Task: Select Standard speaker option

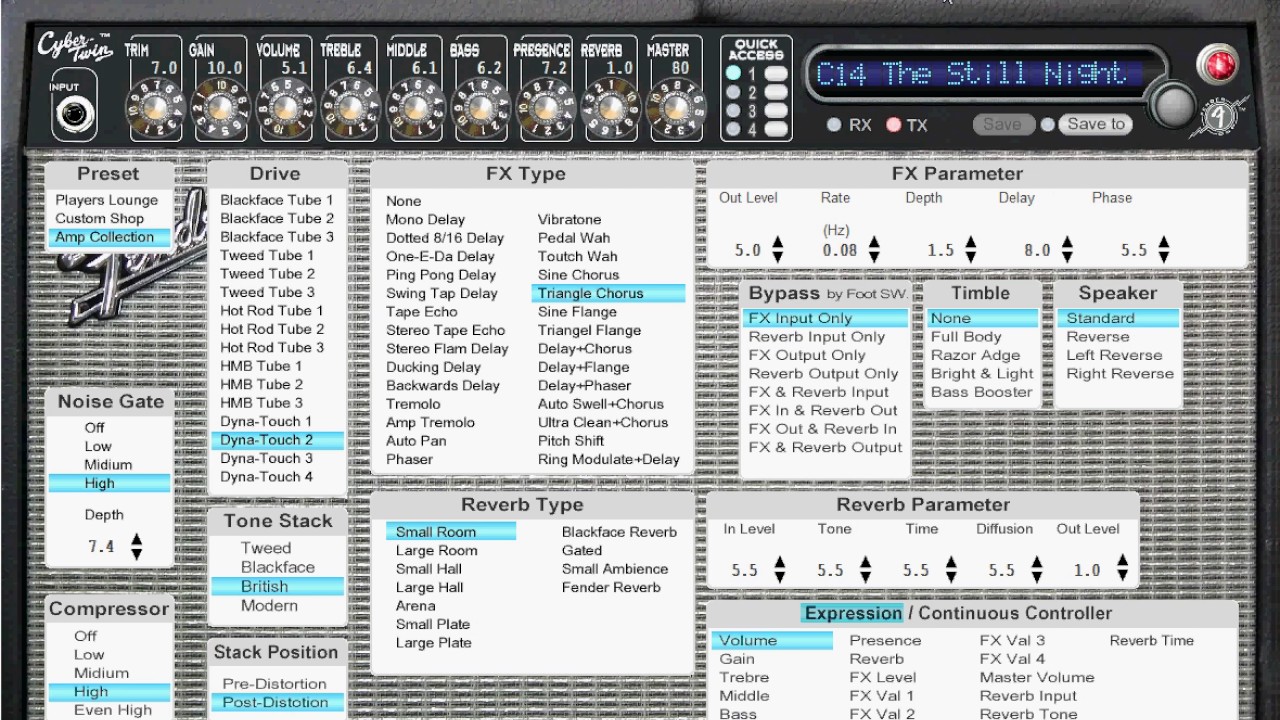Action: (x=1118, y=318)
